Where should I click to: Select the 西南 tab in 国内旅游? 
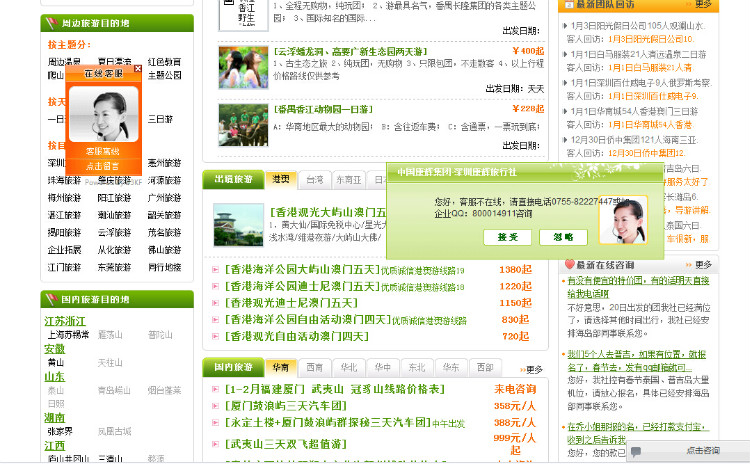314,367
